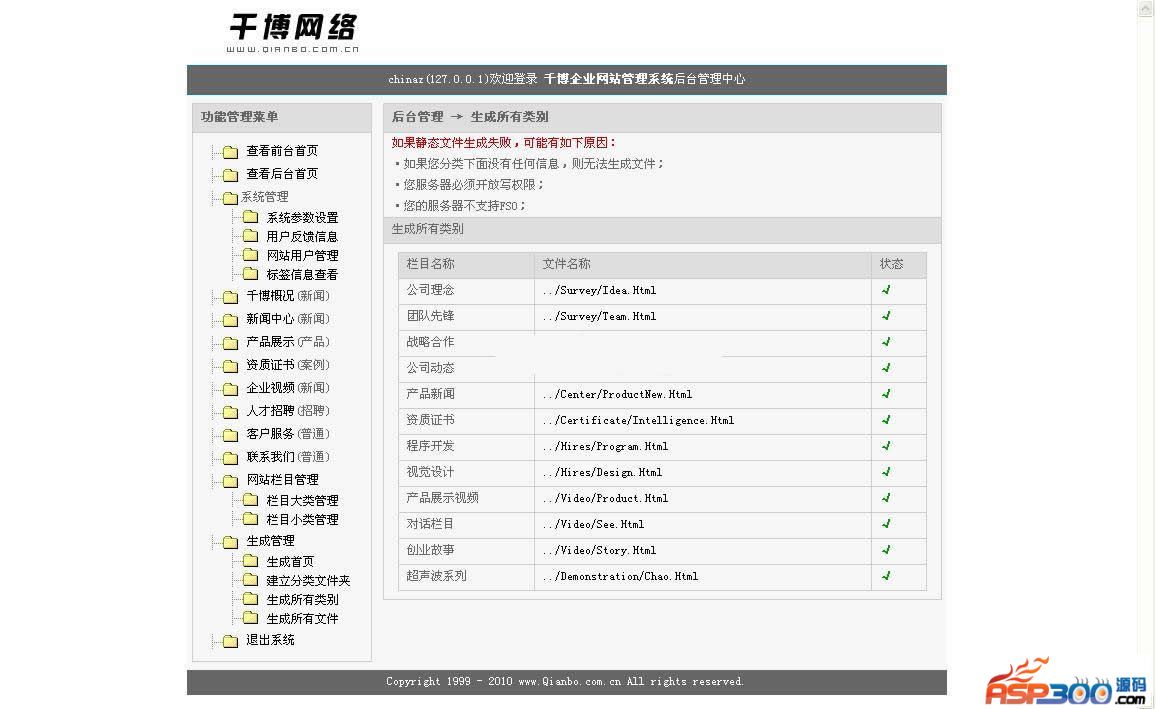
Task: Select 网站用户管理 menu item
Action: coord(302,256)
